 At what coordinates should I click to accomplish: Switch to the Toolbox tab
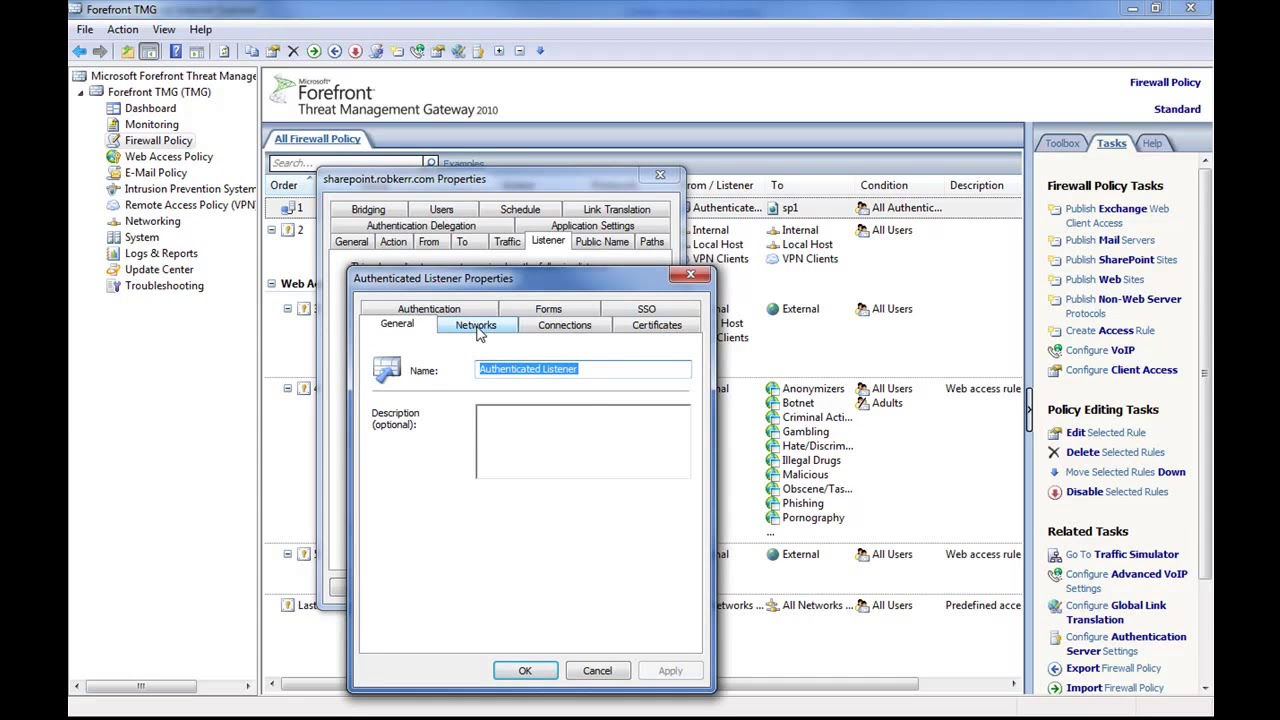click(1062, 144)
